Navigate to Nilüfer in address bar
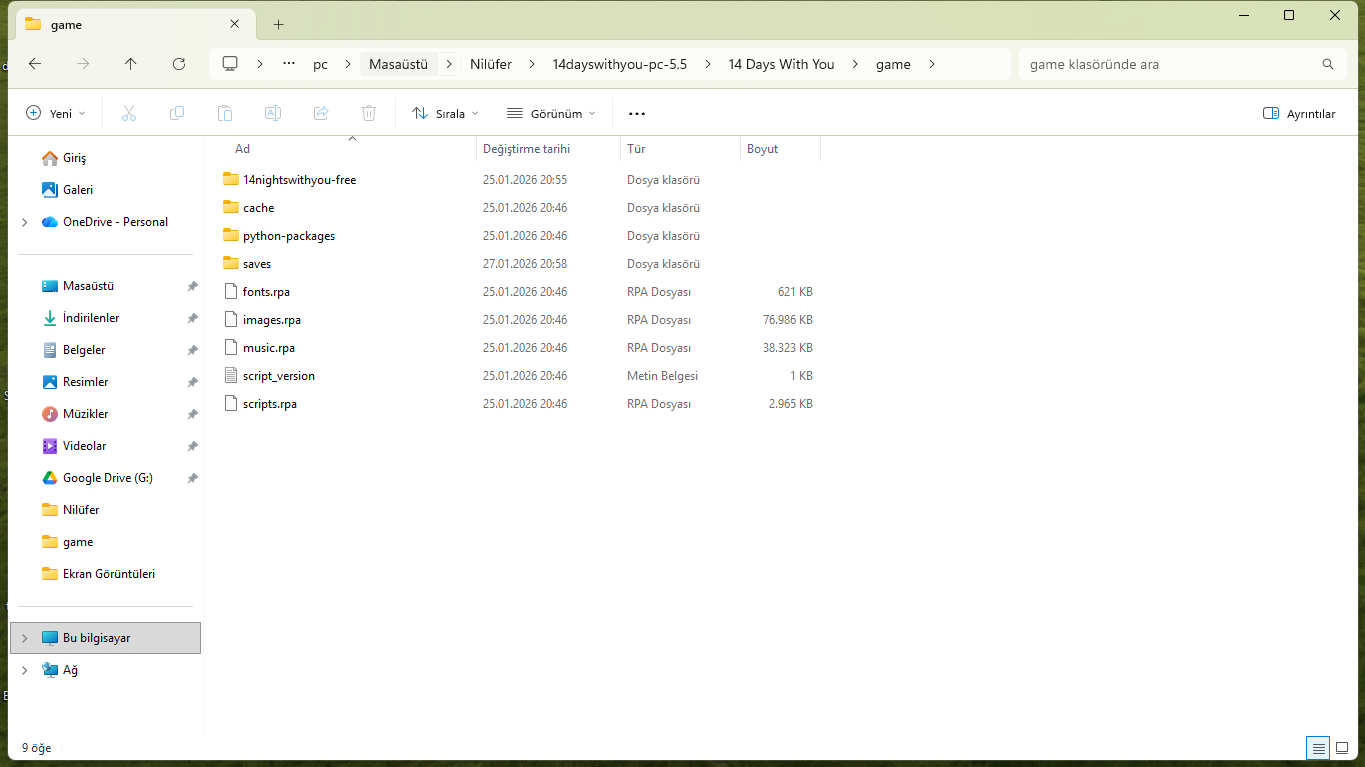 (491, 64)
